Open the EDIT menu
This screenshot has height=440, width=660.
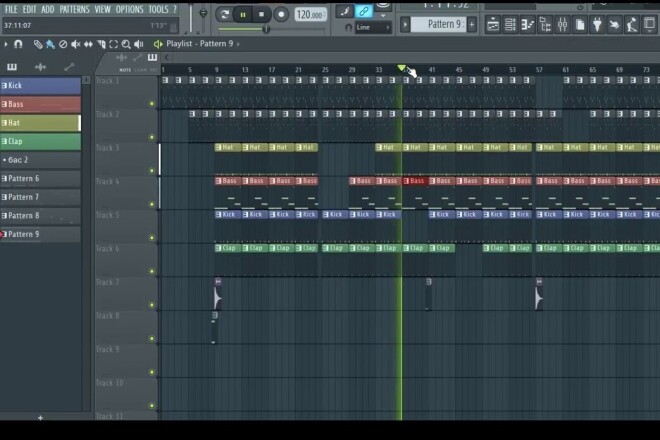click(x=29, y=9)
